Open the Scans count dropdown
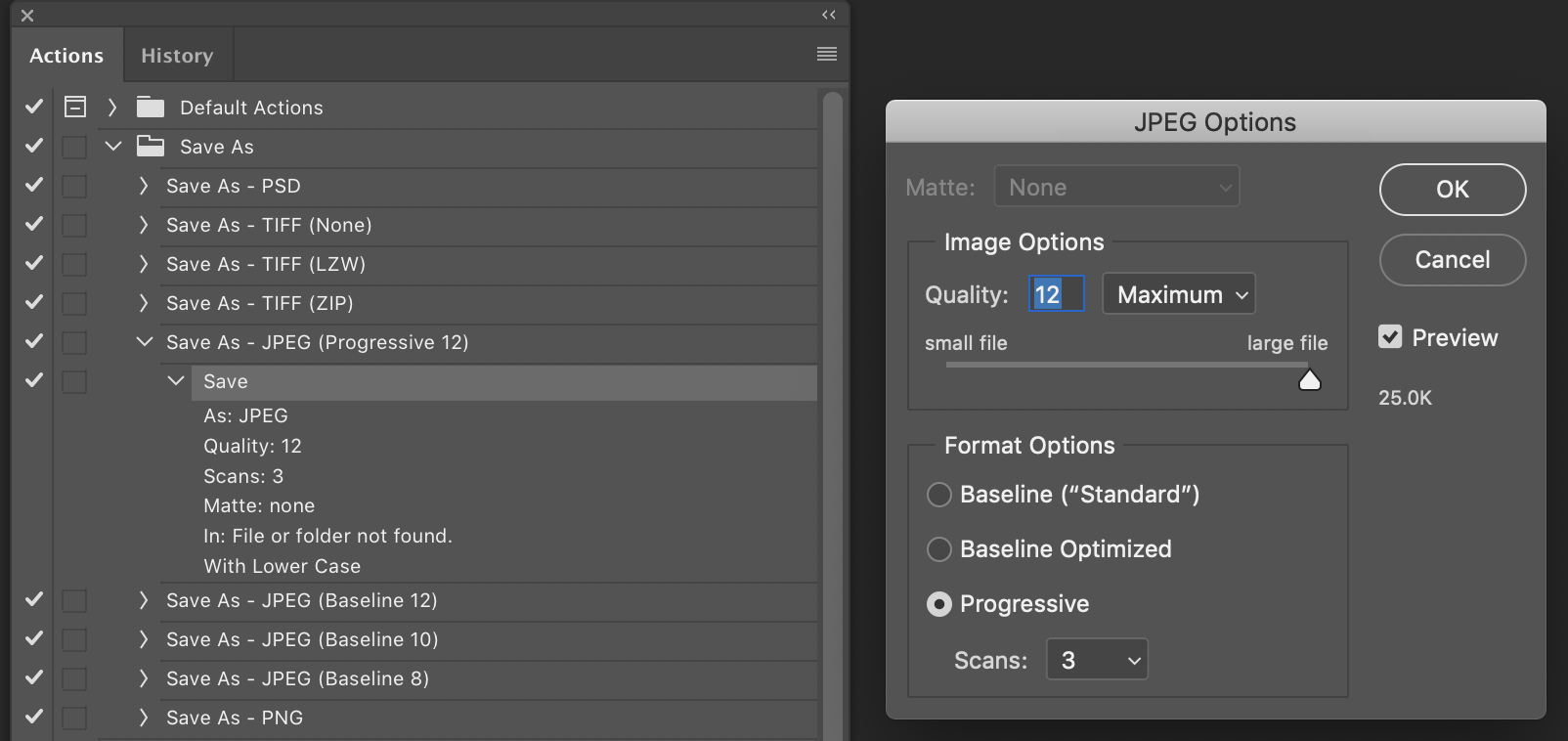The height and width of the screenshot is (741, 1568). point(1097,660)
